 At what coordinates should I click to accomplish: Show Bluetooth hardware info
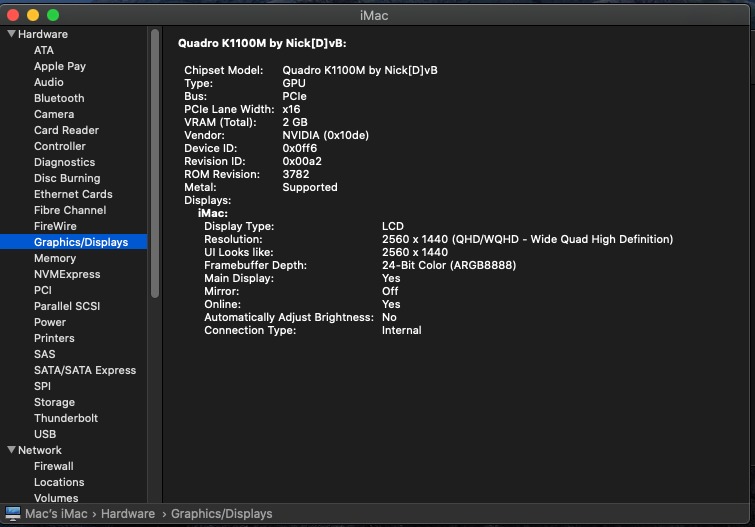click(x=59, y=98)
